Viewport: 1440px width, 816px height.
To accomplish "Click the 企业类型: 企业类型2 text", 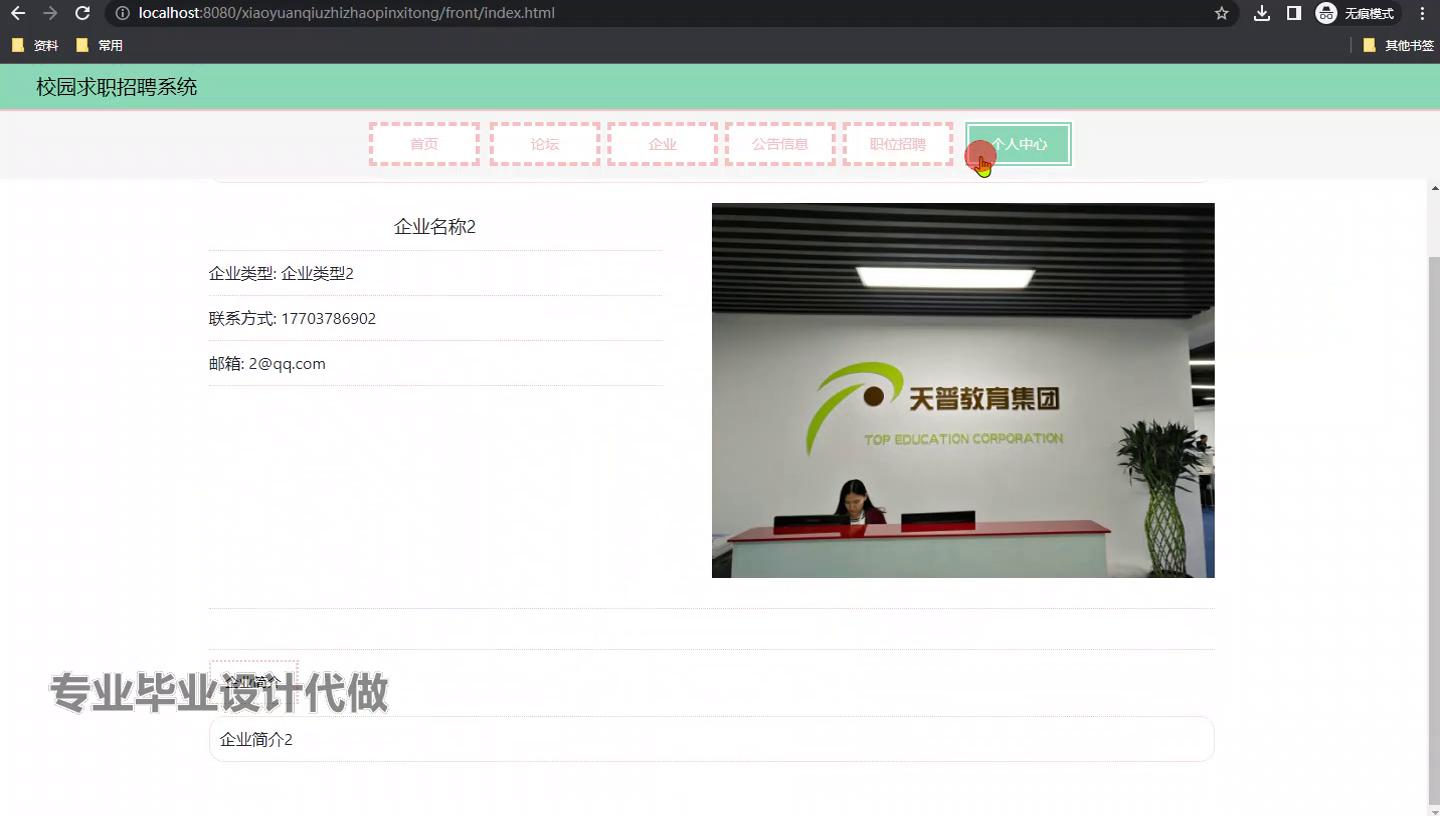I will 281,273.
